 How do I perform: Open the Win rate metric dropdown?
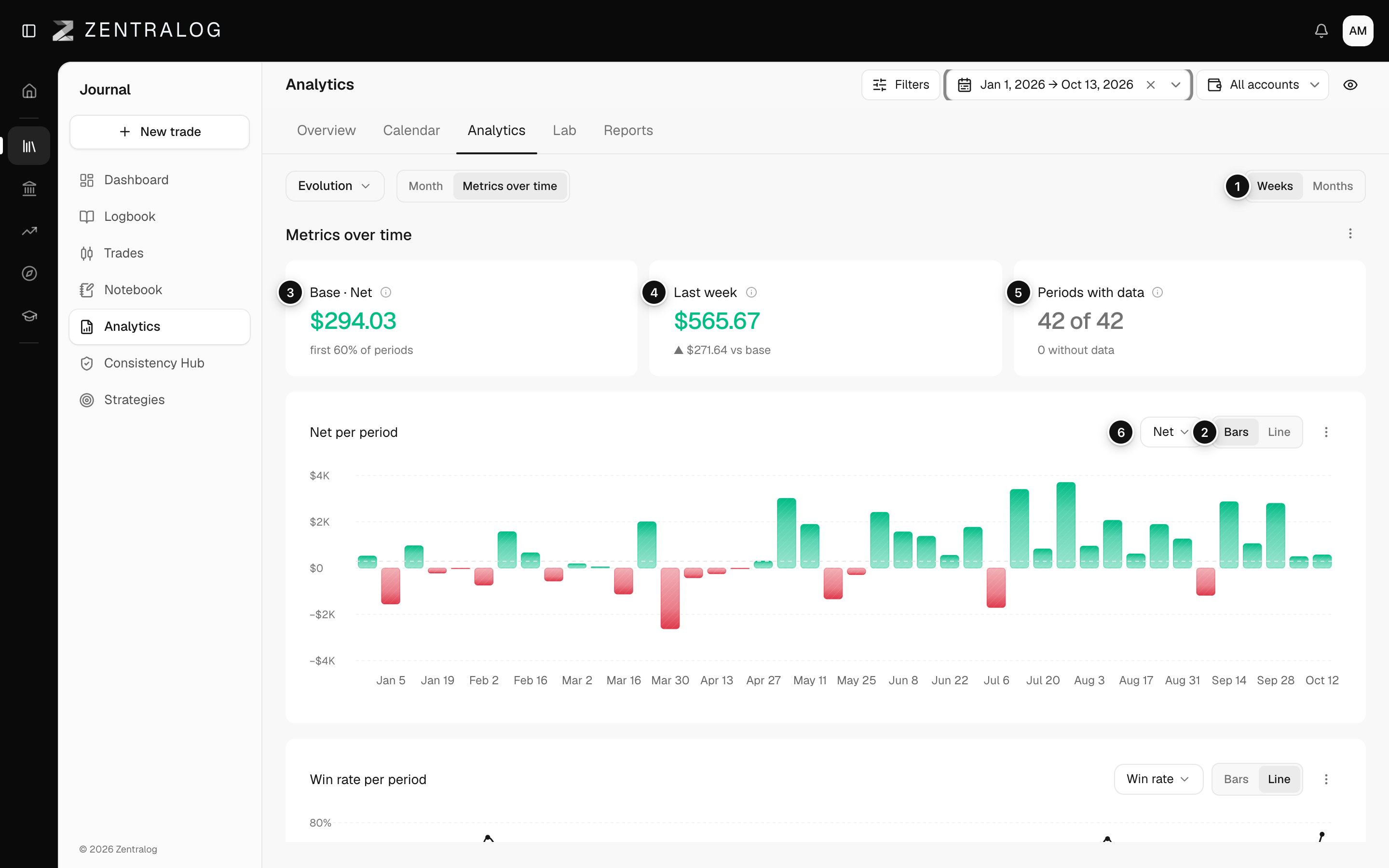click(1158, 779)
